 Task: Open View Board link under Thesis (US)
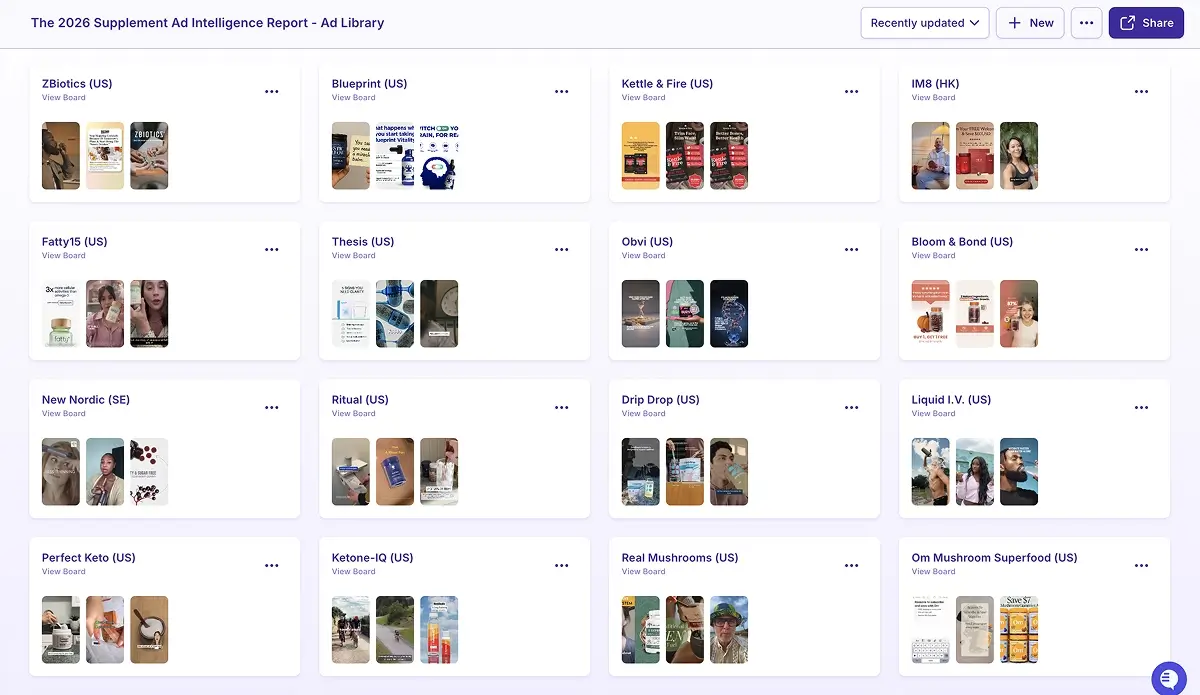point(354,256)
